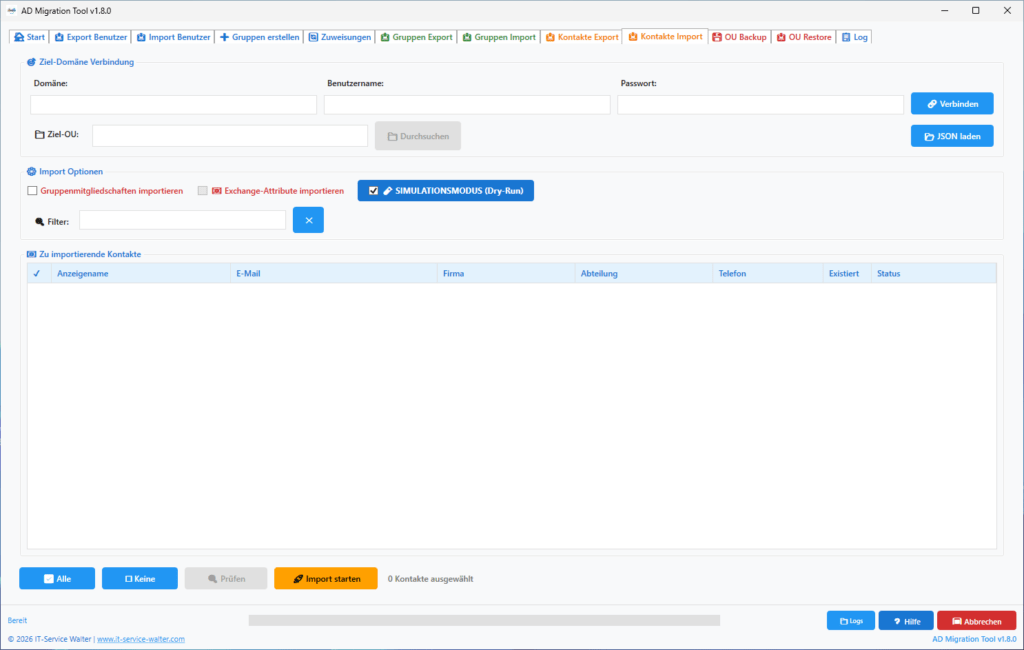Click the Hilfe button

[x=906, y=621]
